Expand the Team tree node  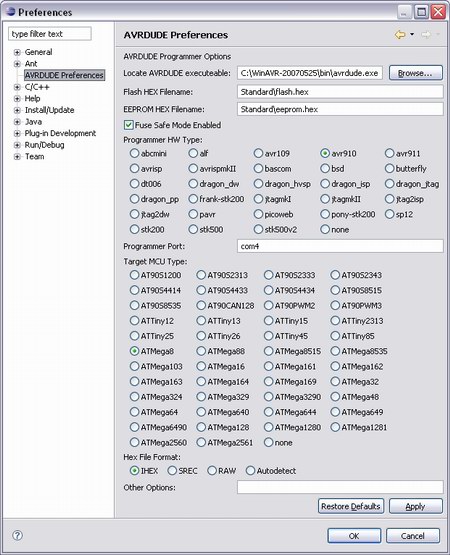17,157
